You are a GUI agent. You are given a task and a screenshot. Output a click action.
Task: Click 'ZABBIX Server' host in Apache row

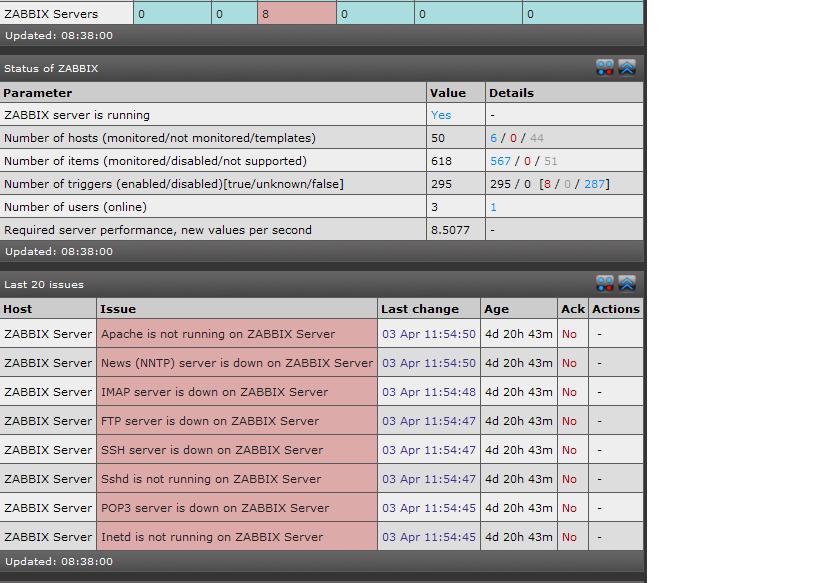pyautogui.click(x=48, y=334)
